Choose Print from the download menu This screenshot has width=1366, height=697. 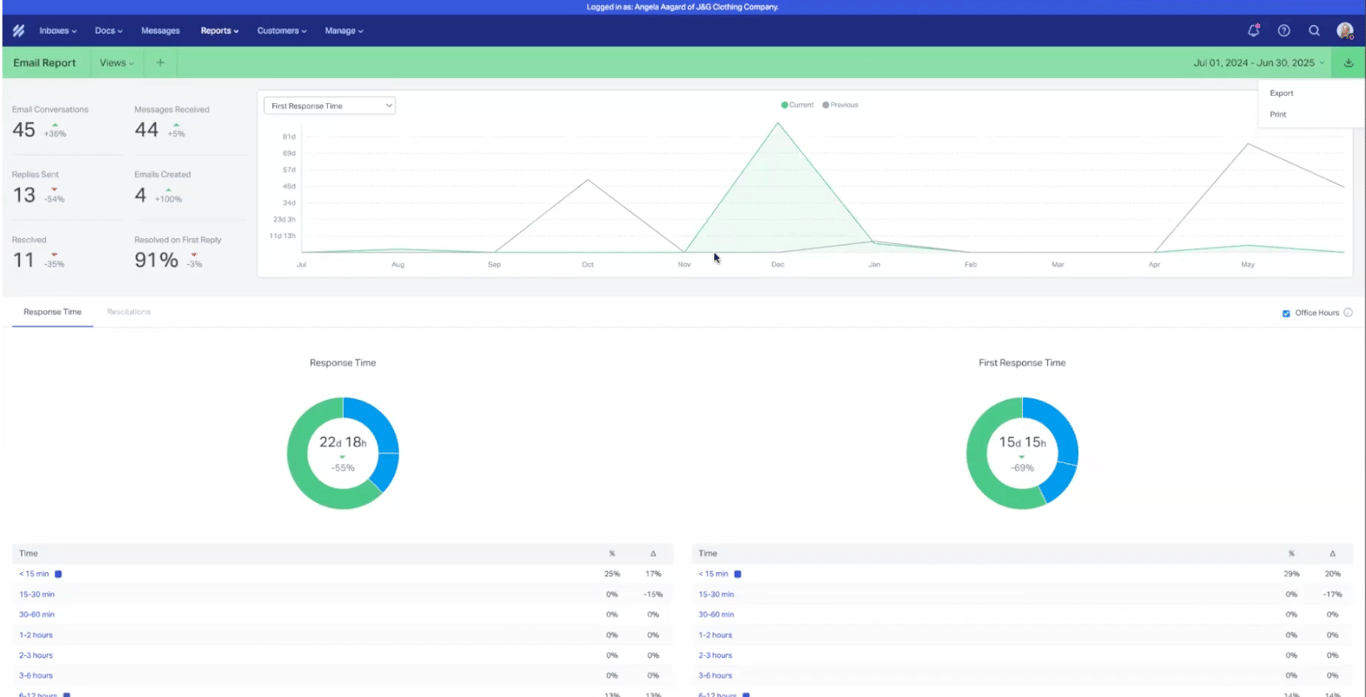click(x=1278, y=114)
